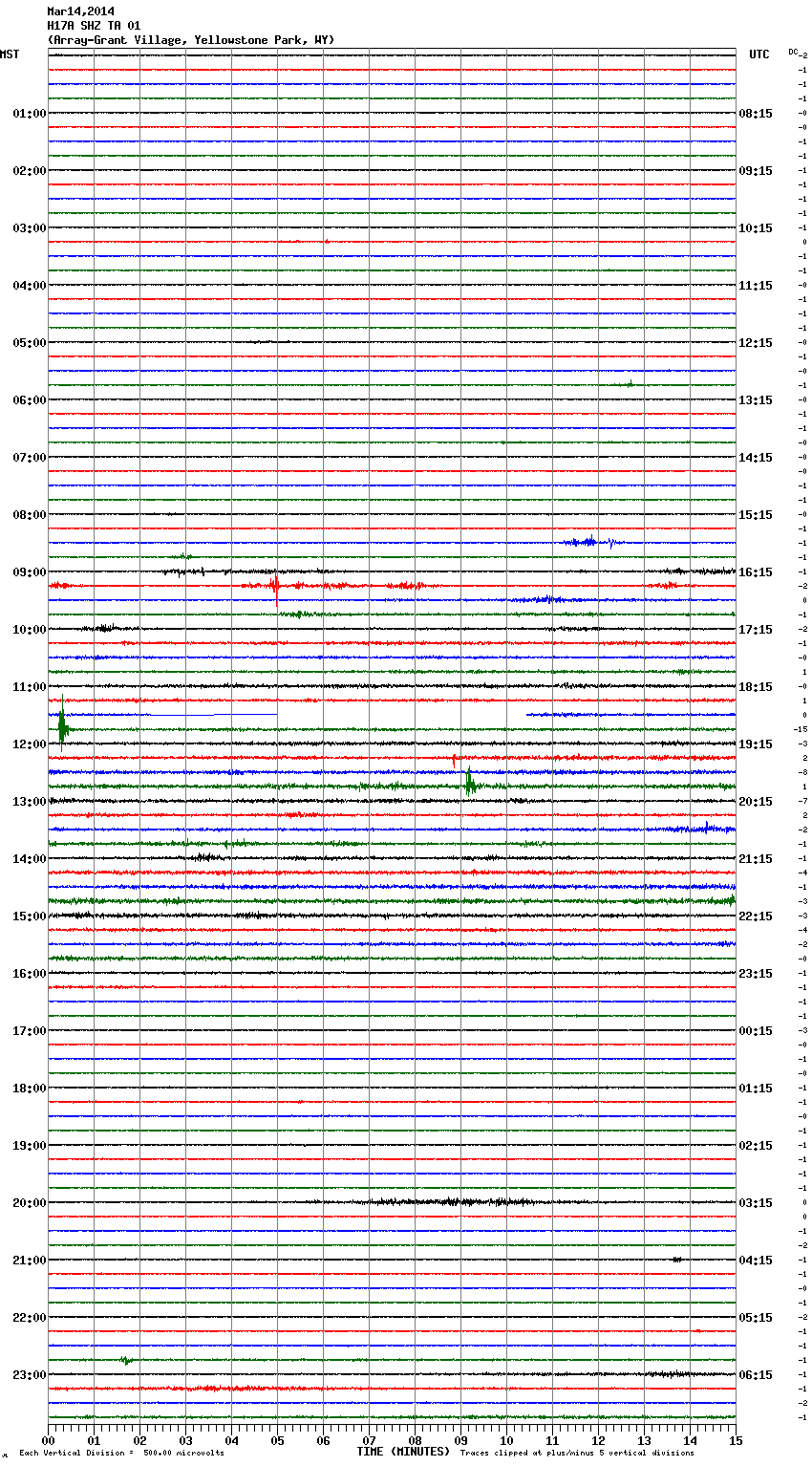812x1466 pixels.
Task: Select the 03:00 MST time label
Action: (x=30, y=228)
